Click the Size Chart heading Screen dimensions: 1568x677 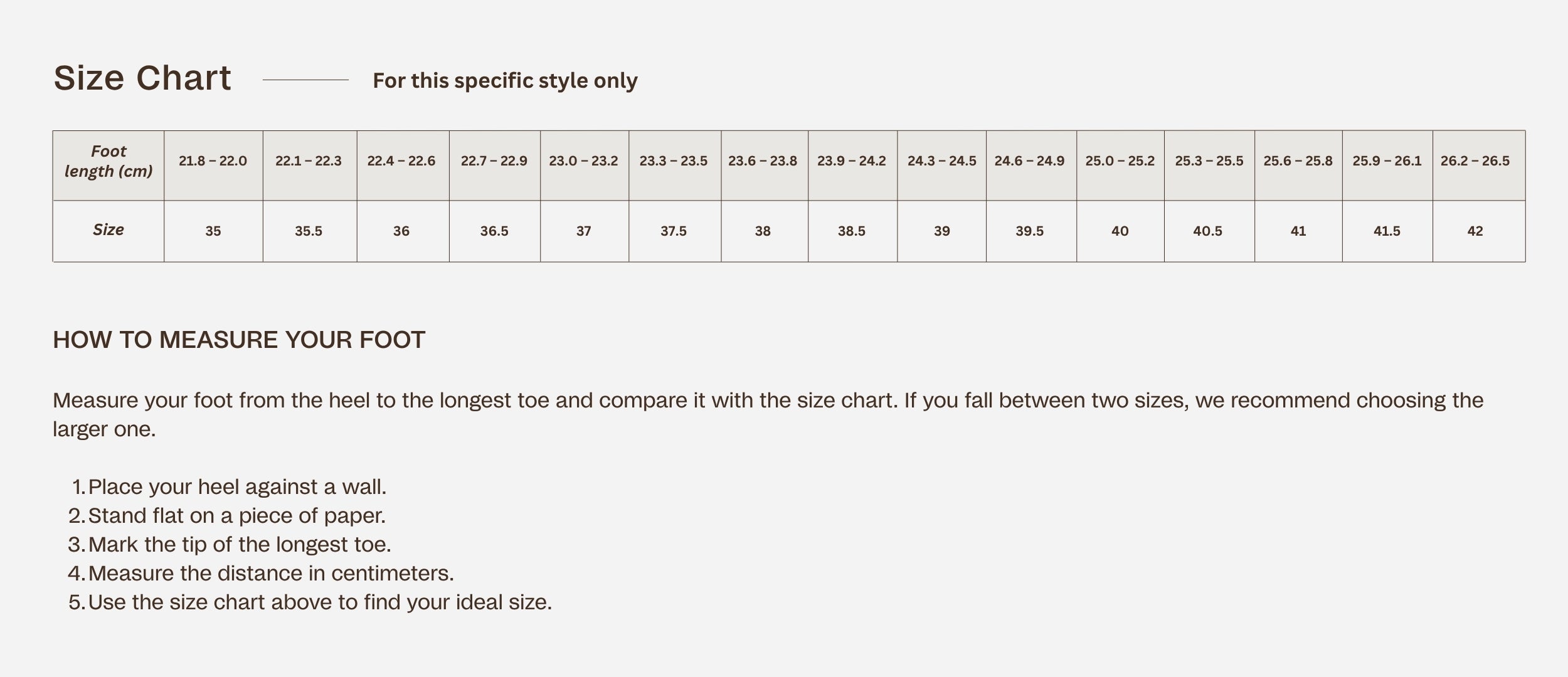click(142, 78)
